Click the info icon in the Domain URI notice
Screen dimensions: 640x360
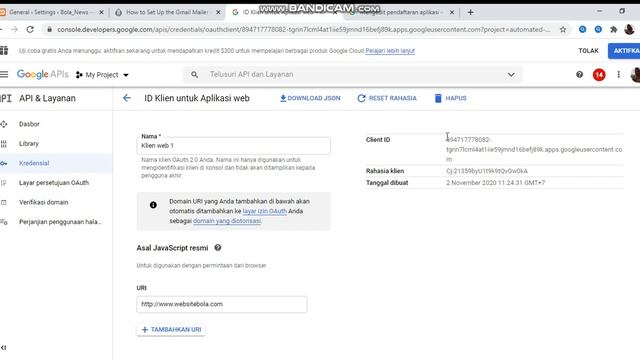pyautogui.click(x=153, y=205)
